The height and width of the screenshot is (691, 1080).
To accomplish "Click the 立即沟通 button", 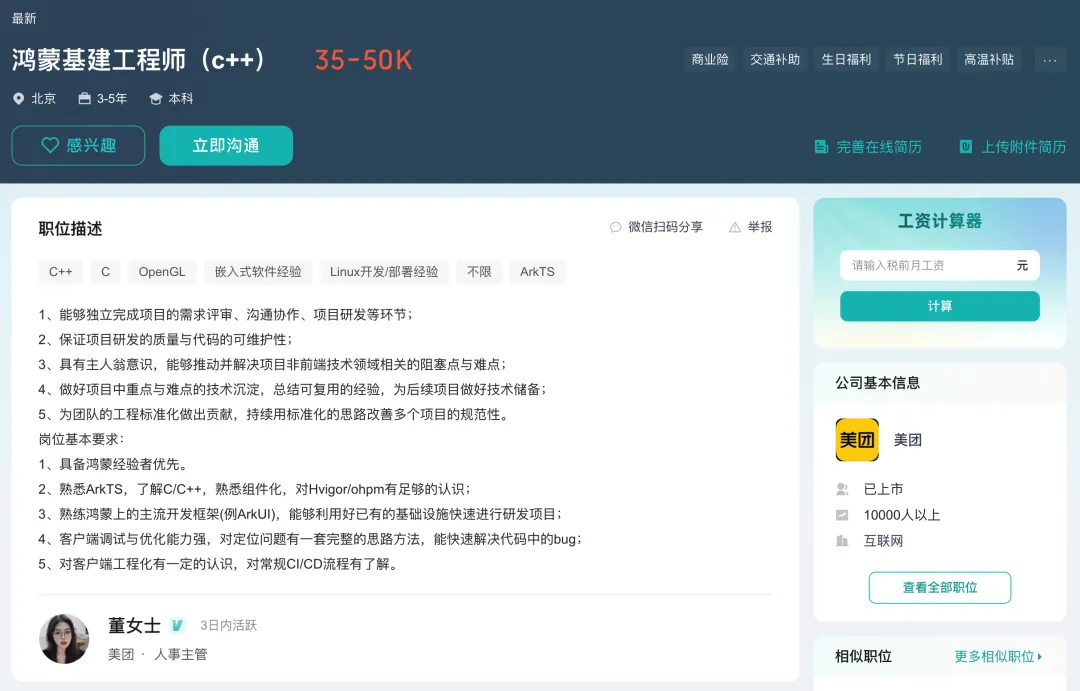I will [x=226, y=145].
